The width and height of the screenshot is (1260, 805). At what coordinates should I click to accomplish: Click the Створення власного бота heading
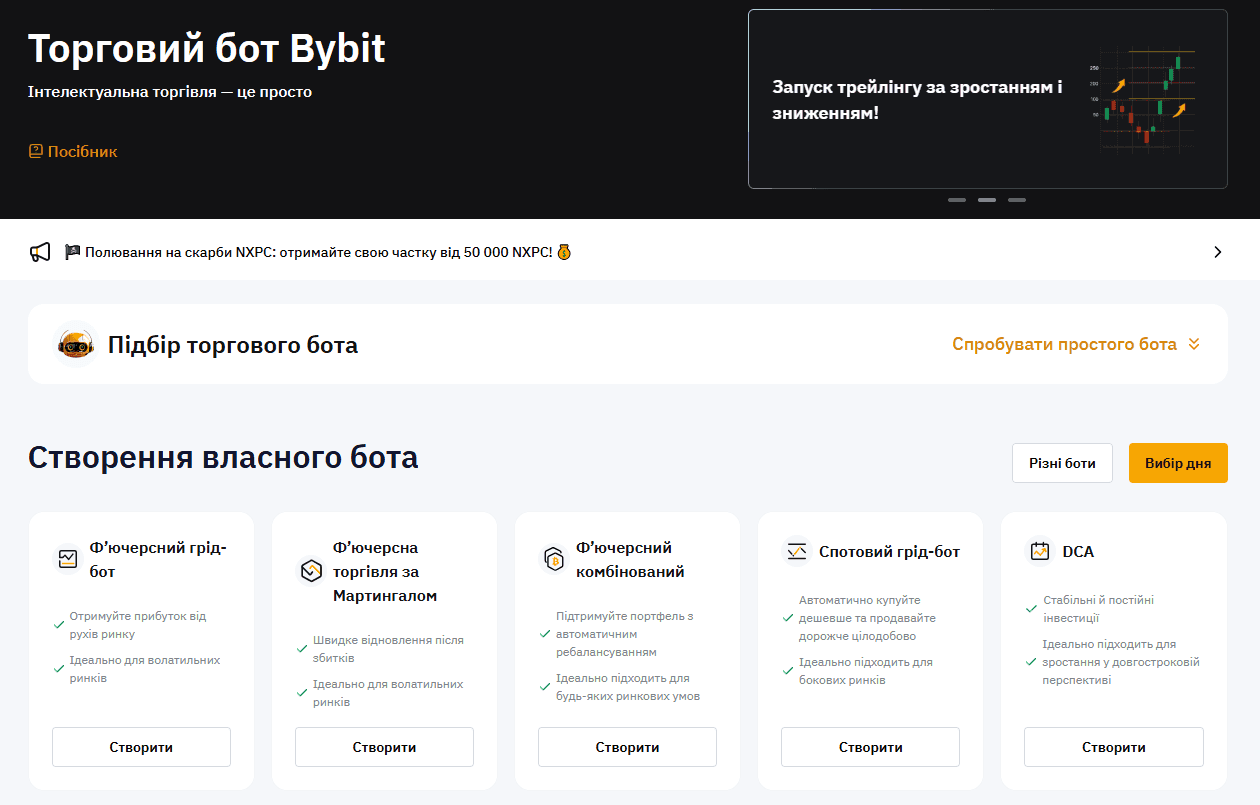[223, 458]
